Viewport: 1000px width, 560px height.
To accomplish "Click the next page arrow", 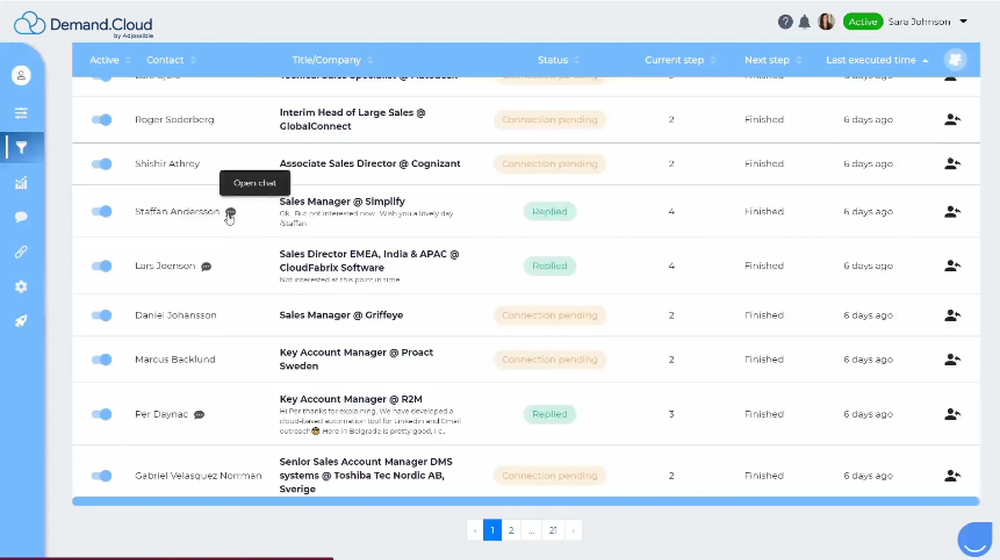I will (x=573, y=530).
